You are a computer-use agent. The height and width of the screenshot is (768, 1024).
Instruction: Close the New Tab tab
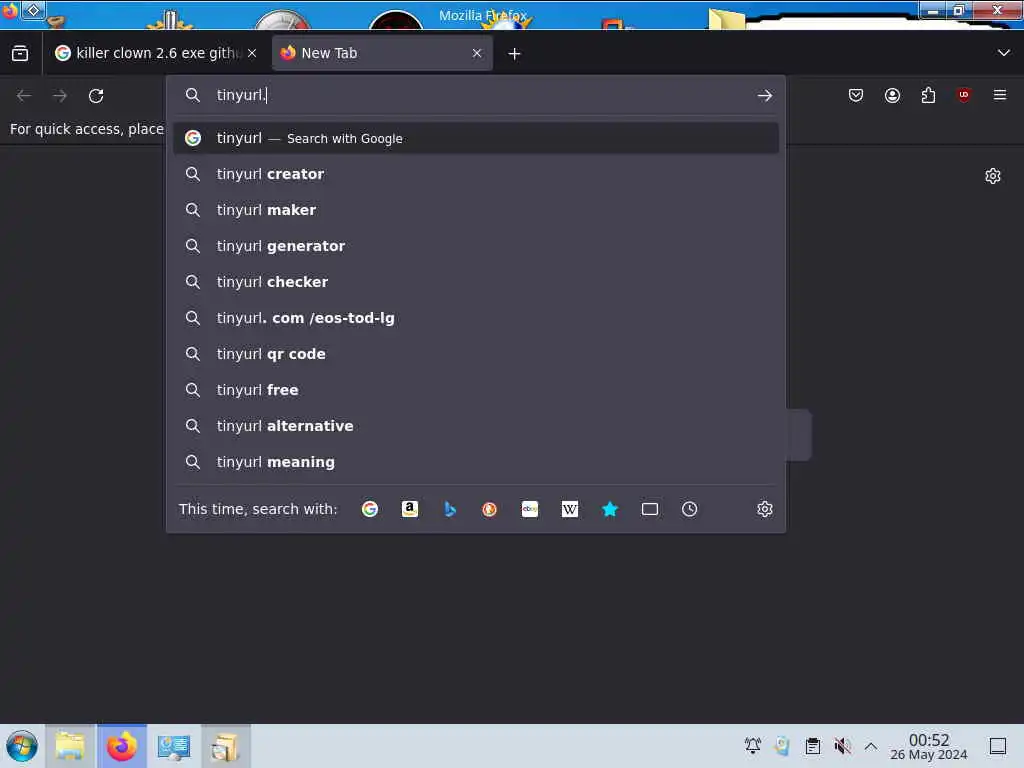[x=477, y=54]
